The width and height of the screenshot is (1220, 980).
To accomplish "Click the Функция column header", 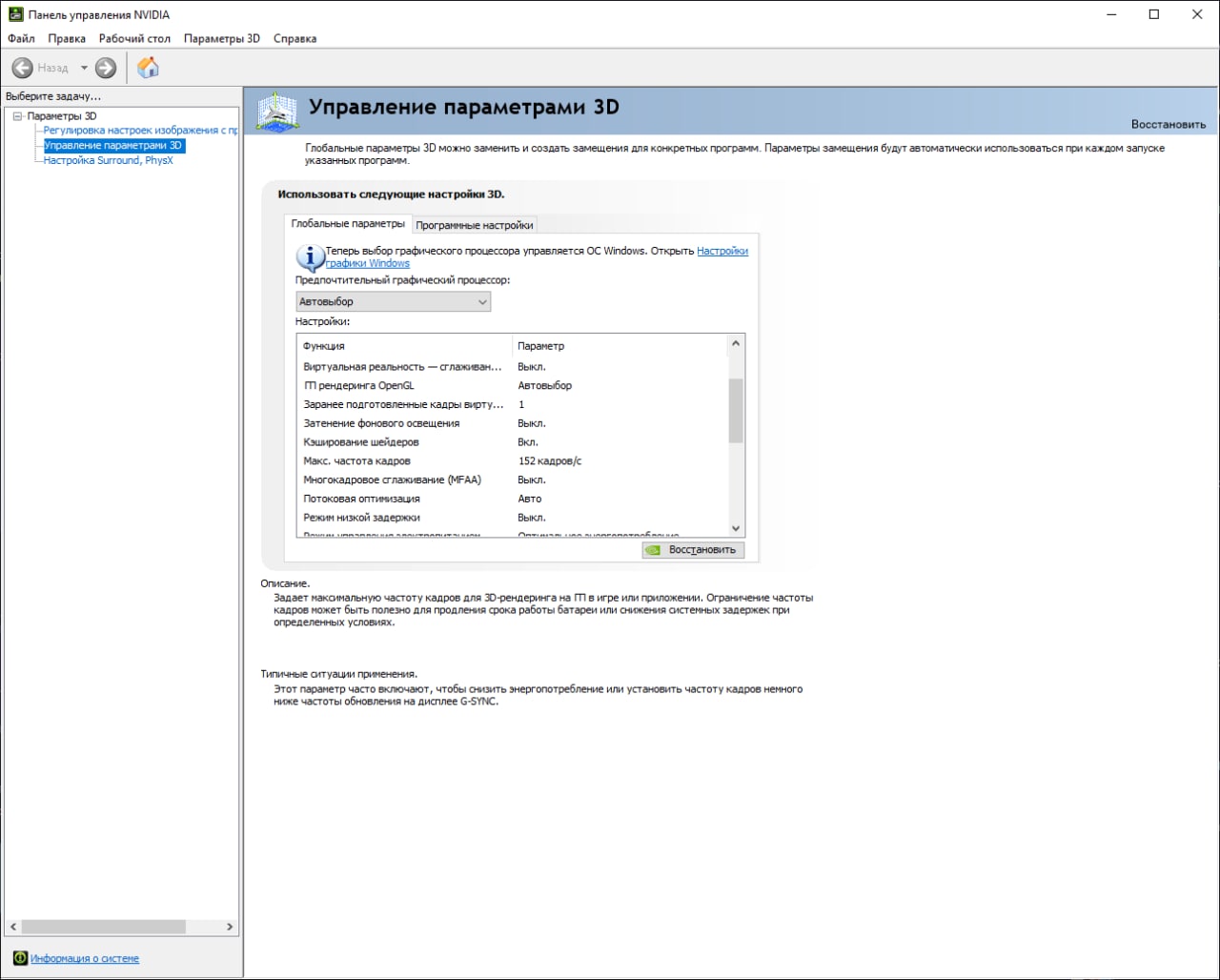I will pyautogui.click(x=405, y=346).
